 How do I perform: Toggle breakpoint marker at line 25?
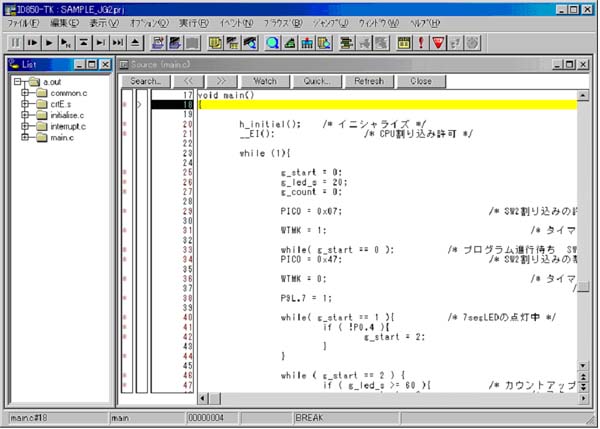point(124,173)
